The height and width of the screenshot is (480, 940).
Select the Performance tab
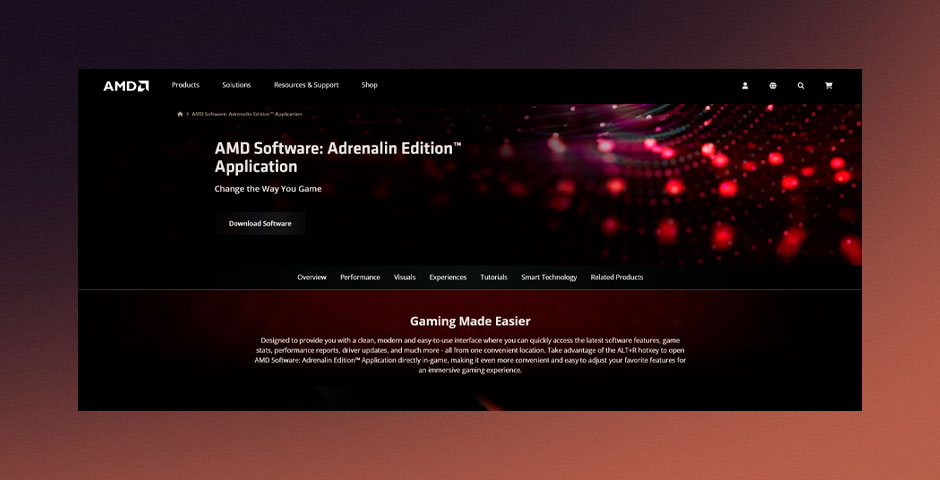click(x=360, y=277)
